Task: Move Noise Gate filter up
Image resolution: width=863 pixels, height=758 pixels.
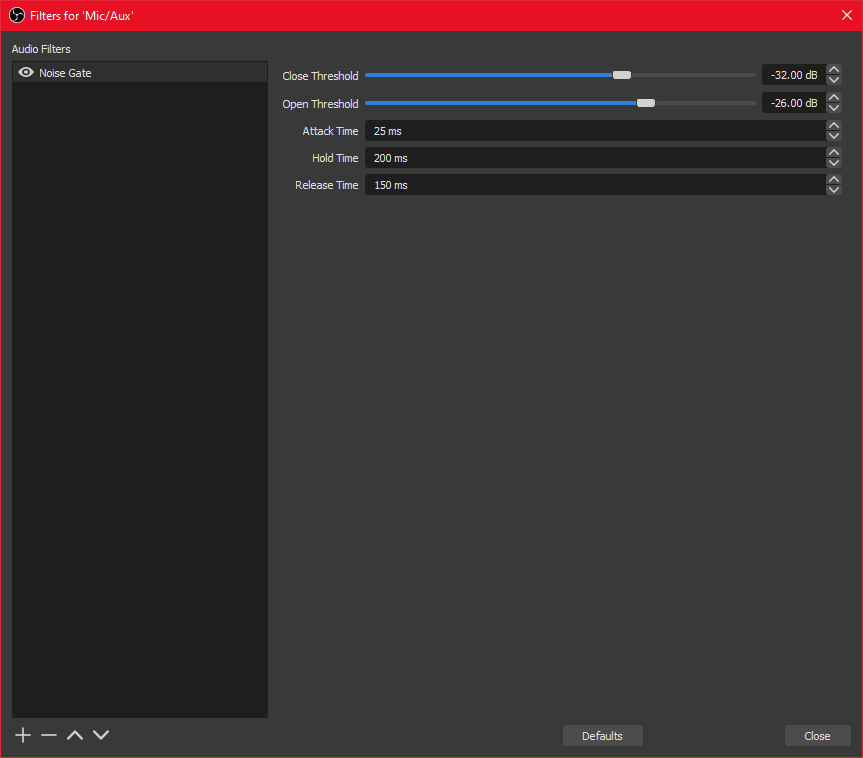Action: (75, 735)
